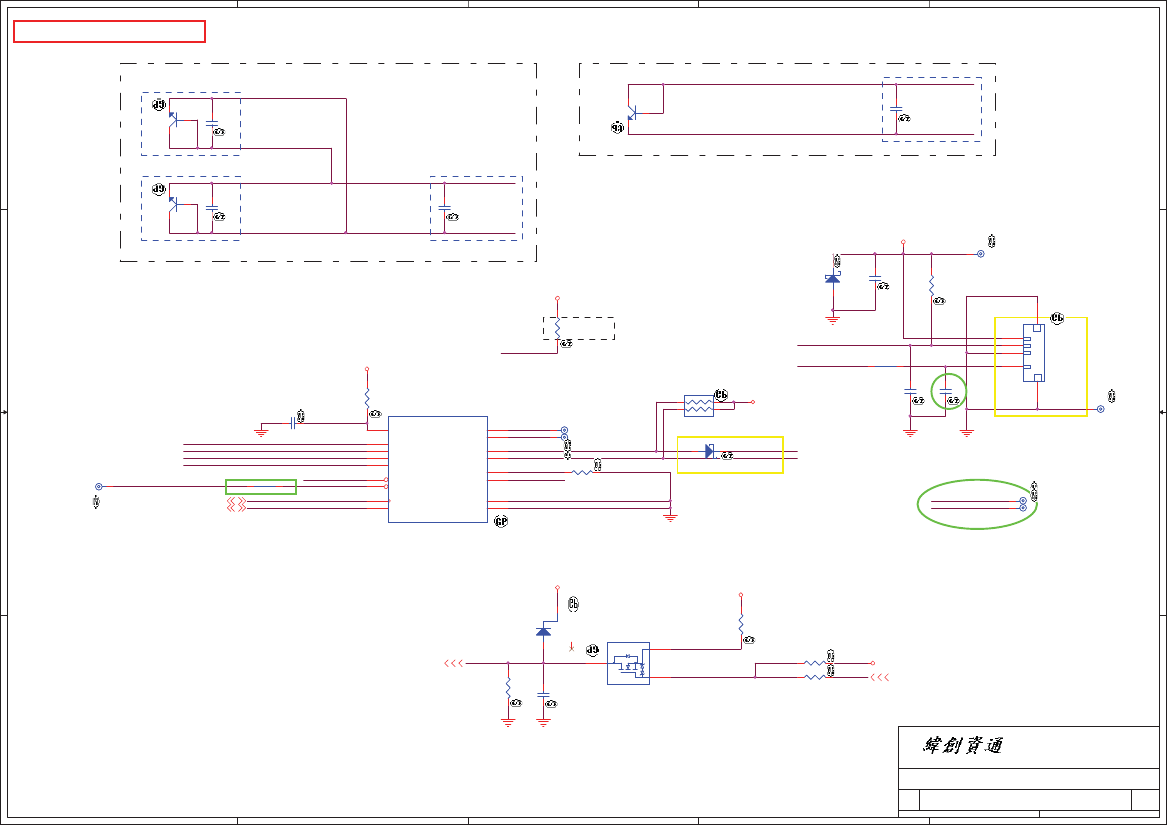
Task: Select the Zener diode beside the ground symbol
Action: pos(833,278)
